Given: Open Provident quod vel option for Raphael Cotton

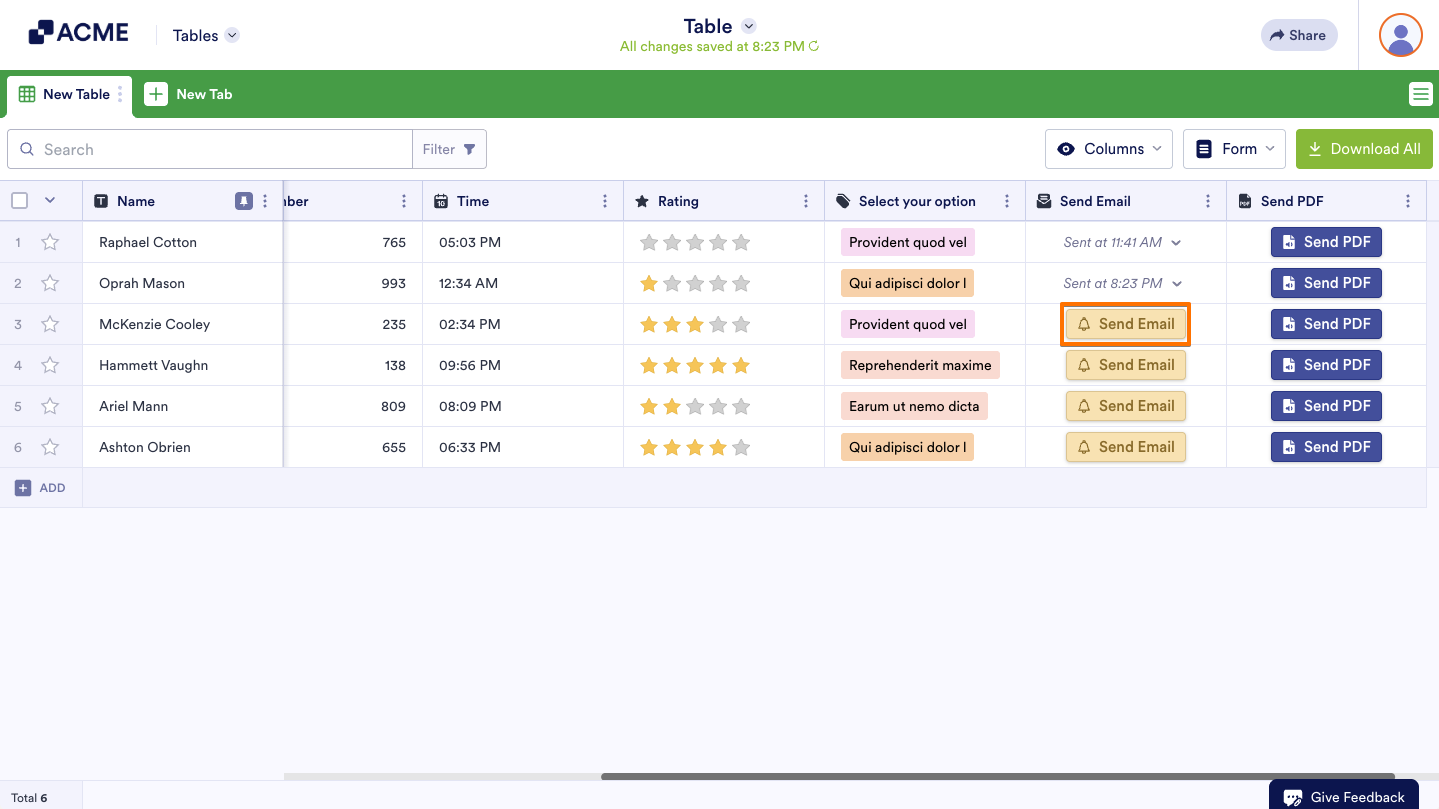Looking at the screenshot, I should [x=908, y=242].
